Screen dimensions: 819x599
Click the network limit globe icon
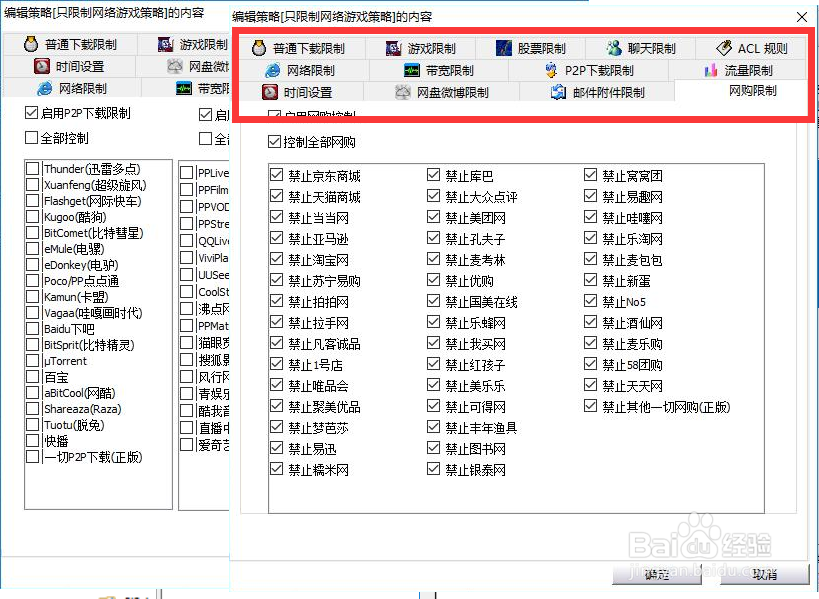click(x=273, y=70)
